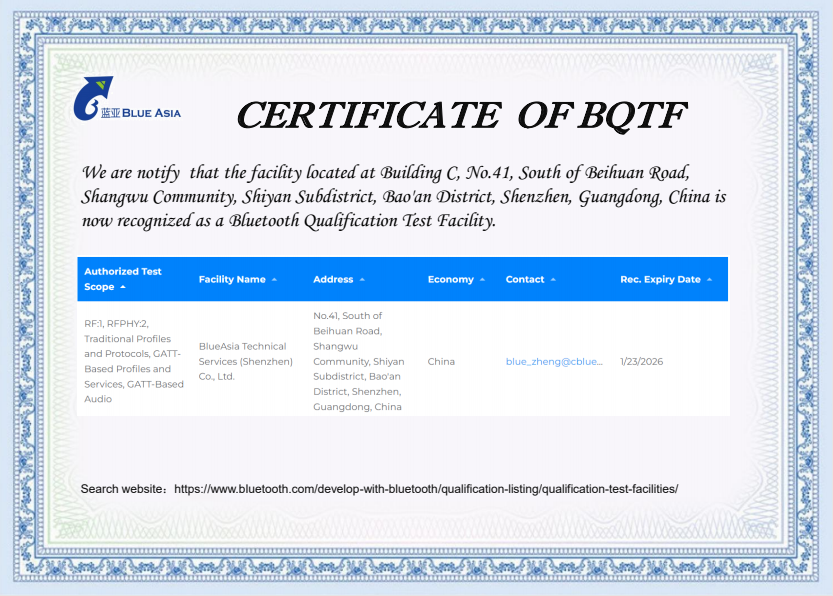Sort by Contact column arrow
This screenshot has height=596, width=833.
coord(553,279)
